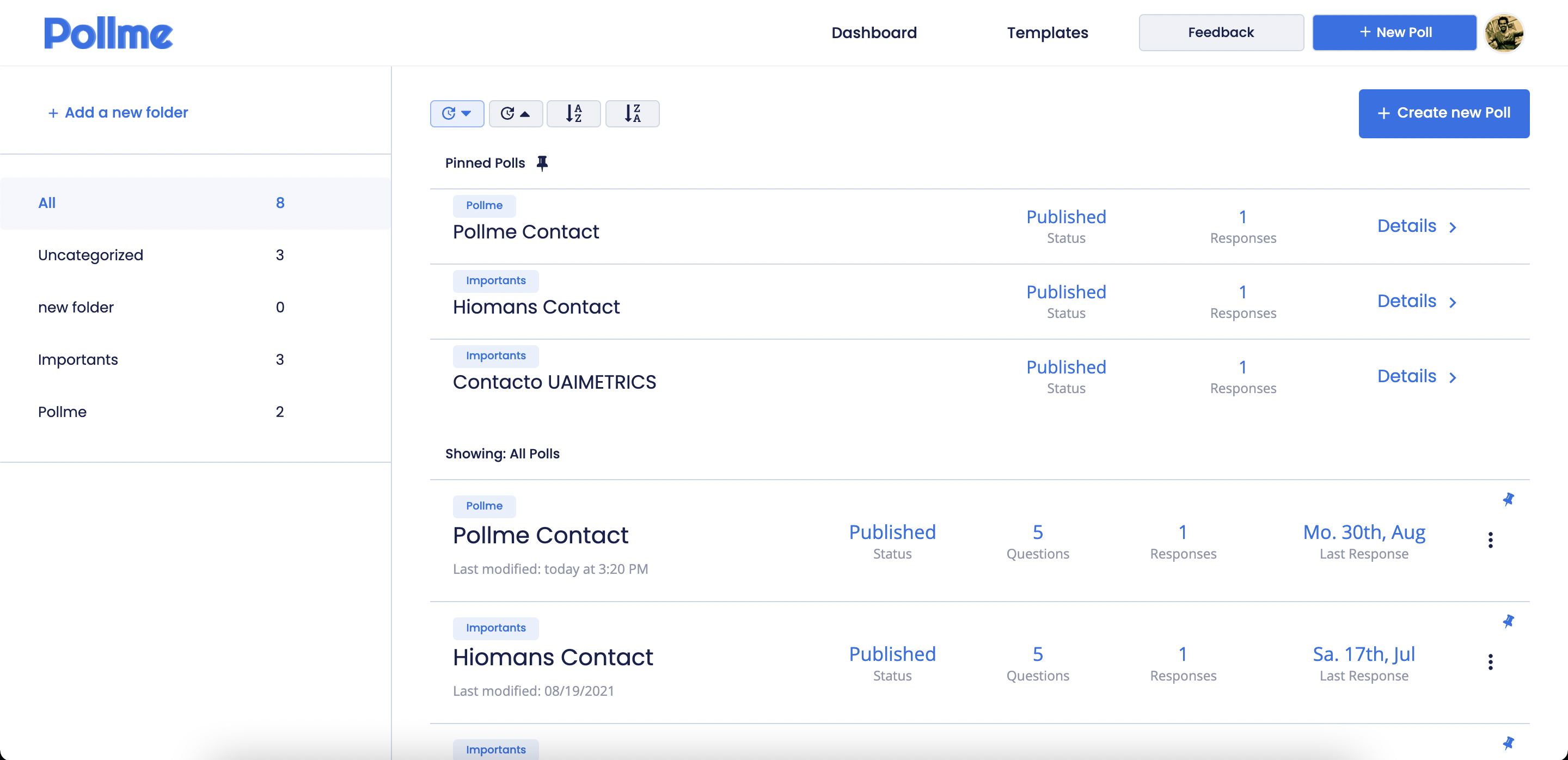Select the Importants folder

click(161, 360)
